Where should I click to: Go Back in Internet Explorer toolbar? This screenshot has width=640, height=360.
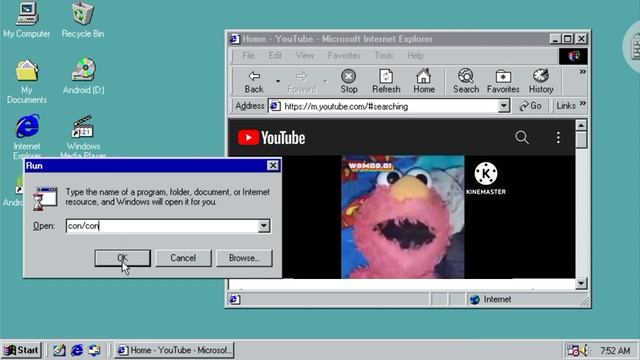click(254, 82)
